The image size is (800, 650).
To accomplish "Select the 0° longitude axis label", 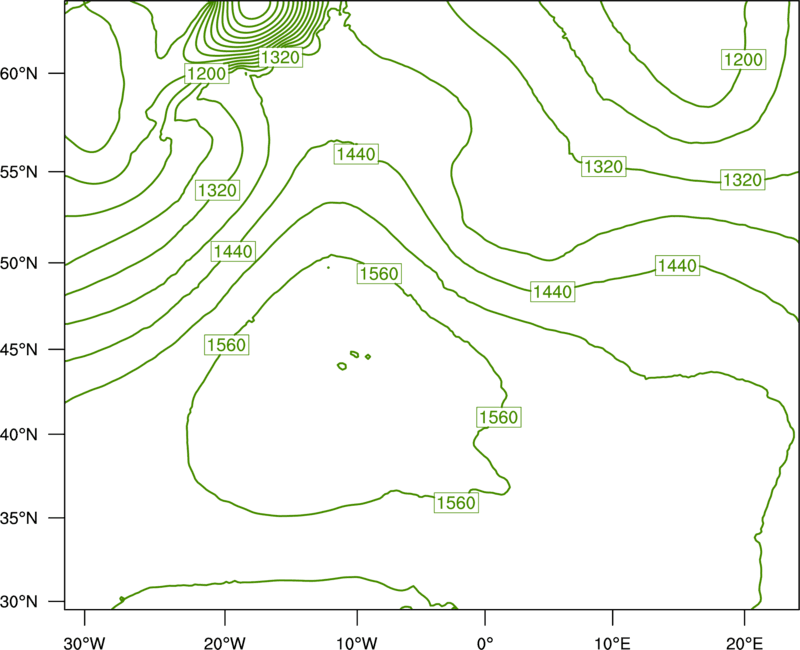I will click(x=485, y=643).
